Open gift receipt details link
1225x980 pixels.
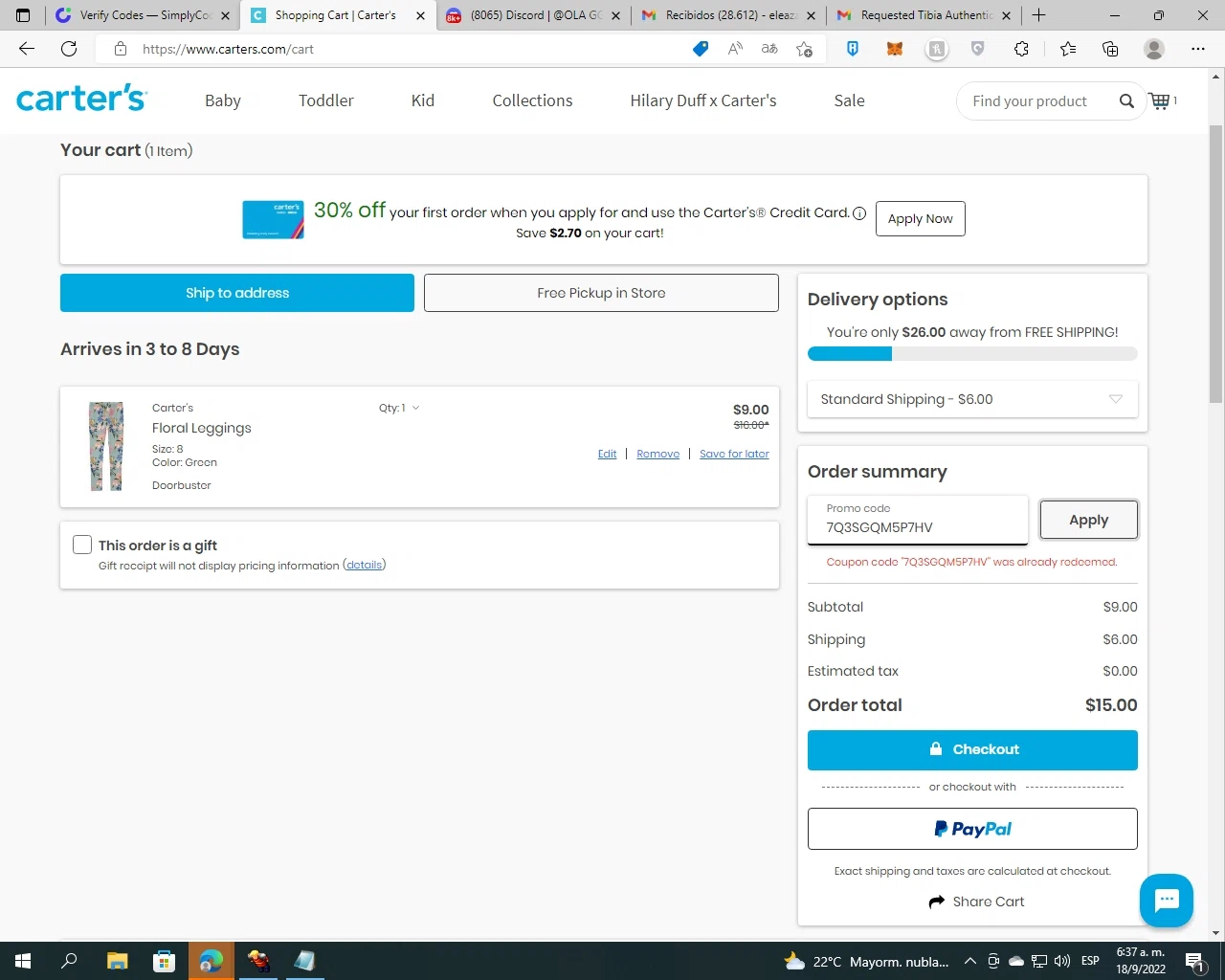365,565
